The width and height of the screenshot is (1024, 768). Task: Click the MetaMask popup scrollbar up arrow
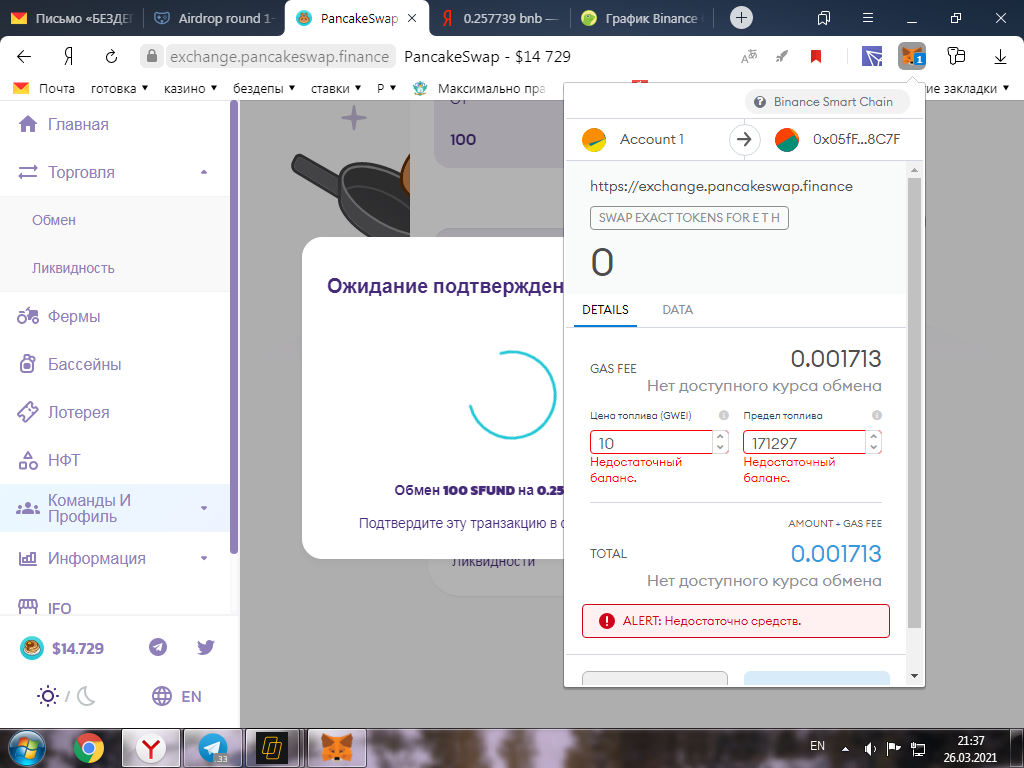point(914,170)
